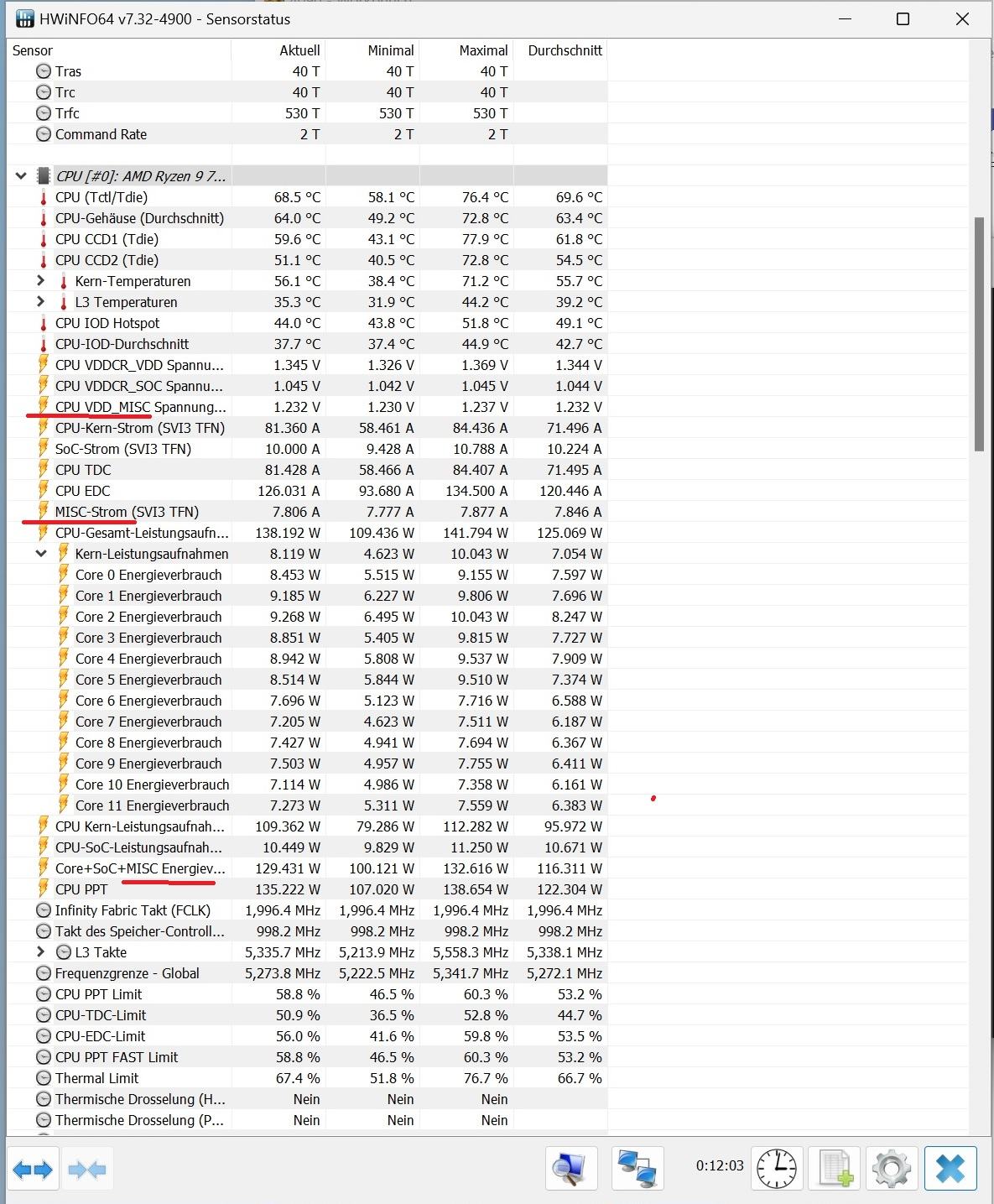This screenshot has height=1204, width=994.
Task: Click the Sensor column header
Action: [118, 50]
